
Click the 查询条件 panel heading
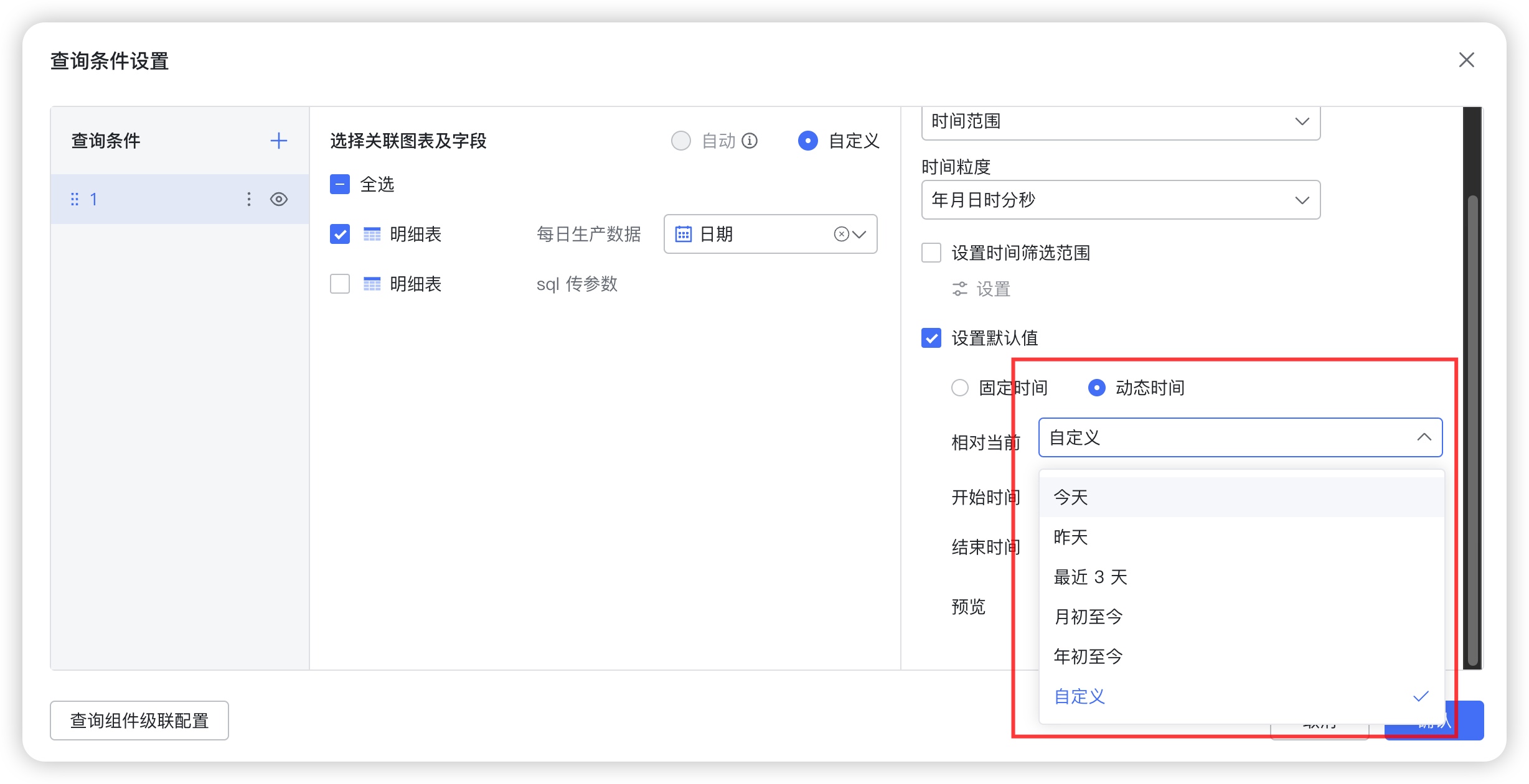[x=106, y=141]
